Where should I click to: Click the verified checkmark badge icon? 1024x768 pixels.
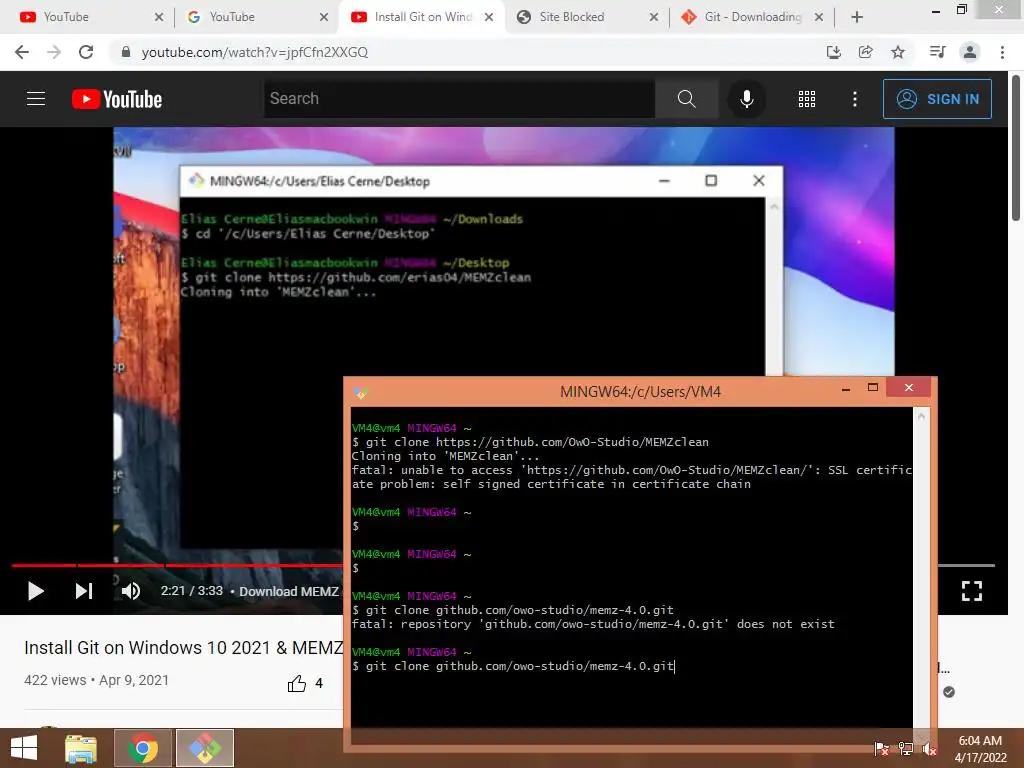tap(949, 692)
